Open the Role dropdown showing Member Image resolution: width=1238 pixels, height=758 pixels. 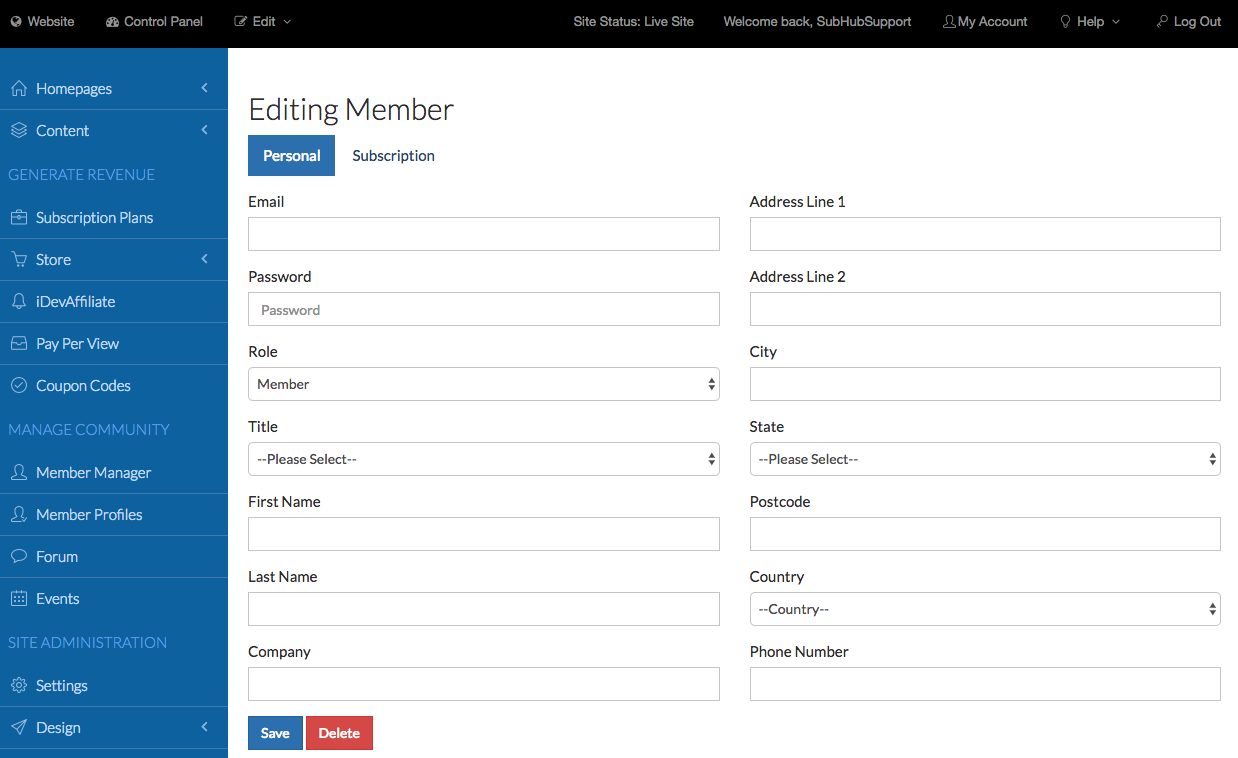[x=484, y=384]
